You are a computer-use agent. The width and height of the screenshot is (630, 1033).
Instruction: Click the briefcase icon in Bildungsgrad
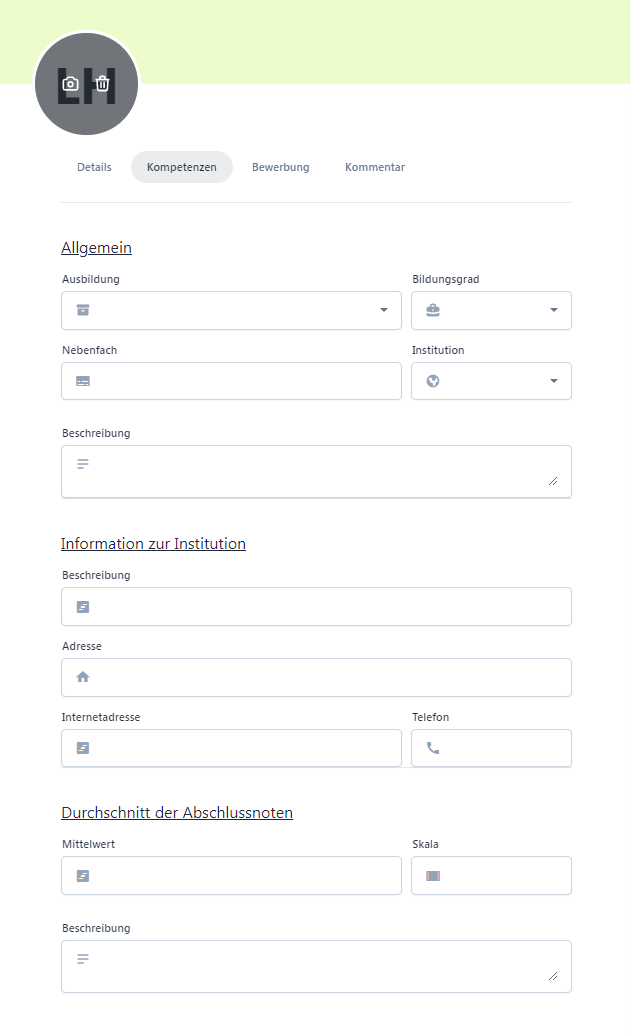(433, 310)
